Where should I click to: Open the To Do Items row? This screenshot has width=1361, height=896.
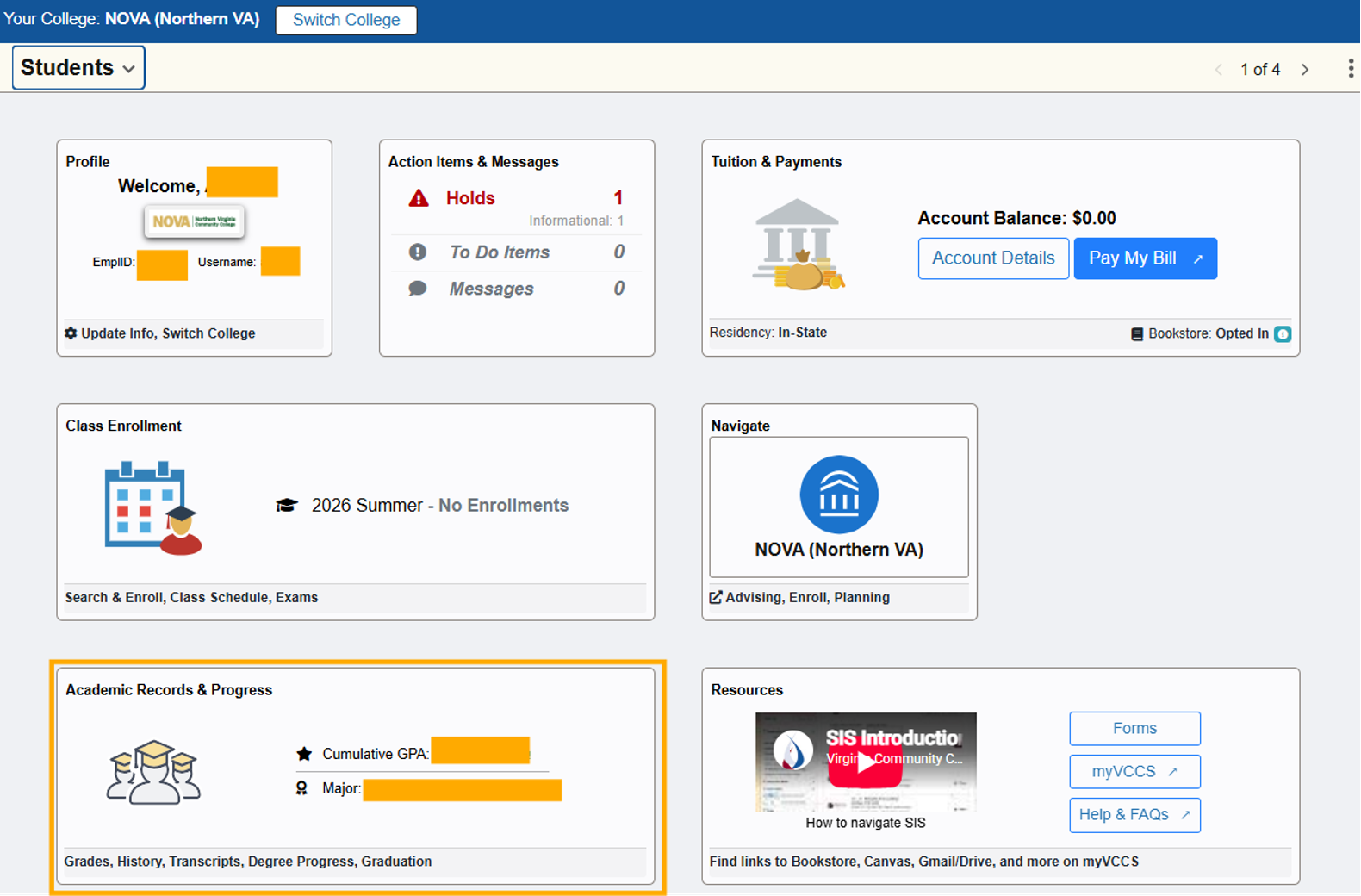tap(517, 252)
